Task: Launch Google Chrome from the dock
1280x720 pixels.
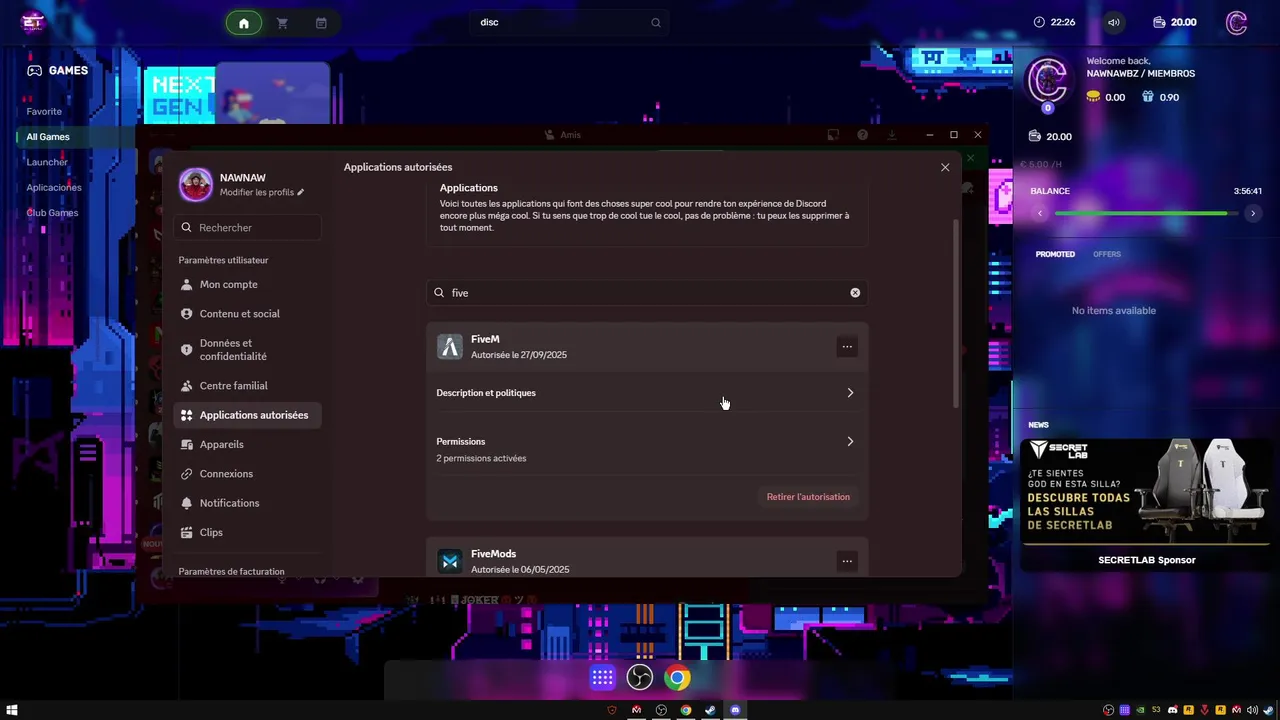Action: 677,678
